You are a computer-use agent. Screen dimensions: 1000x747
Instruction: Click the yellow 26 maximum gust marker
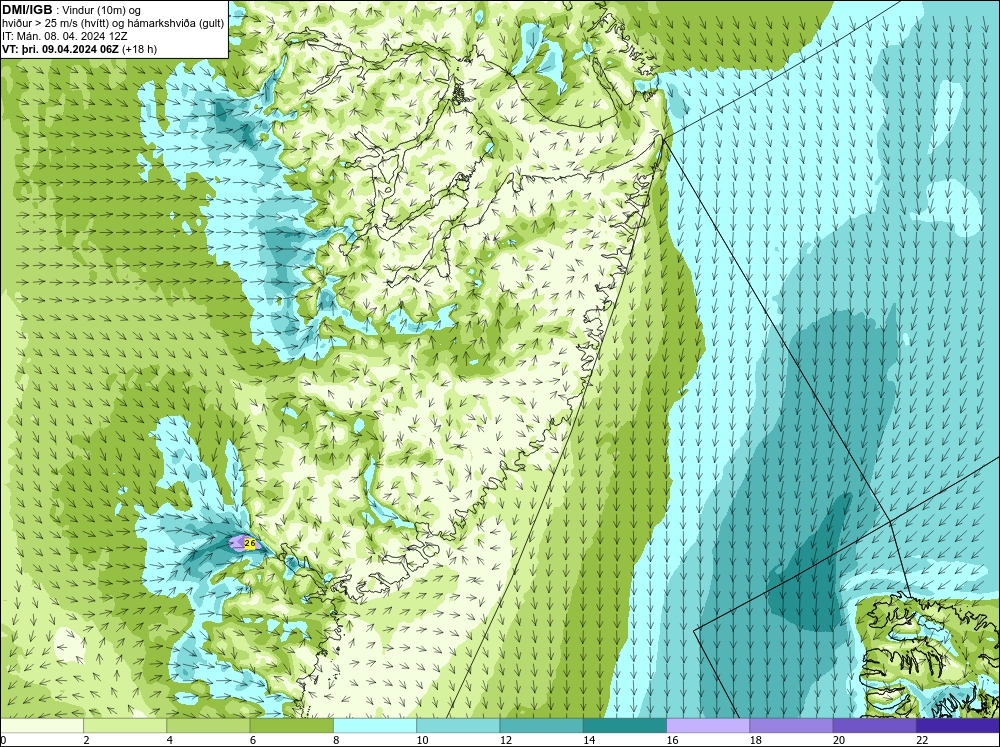click(250, 544)
